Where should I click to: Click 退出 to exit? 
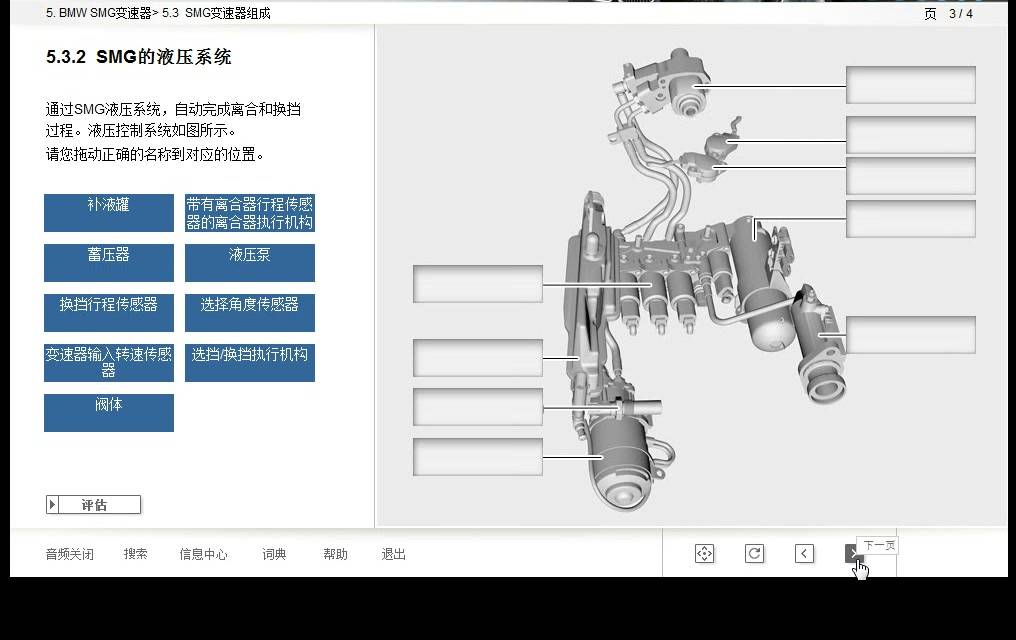[393, 554]
